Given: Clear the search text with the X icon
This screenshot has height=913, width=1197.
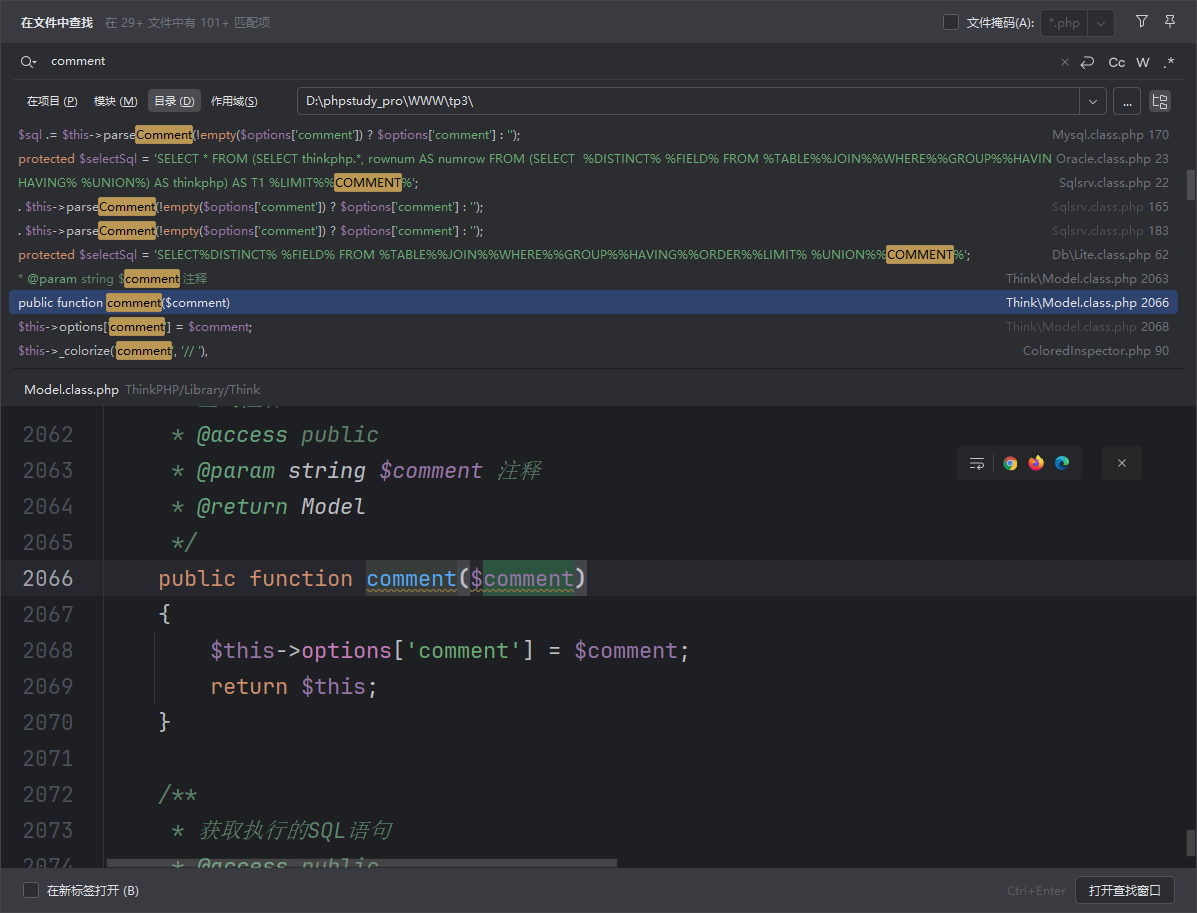Looking at the screenshot, I should pos(1065,62).
